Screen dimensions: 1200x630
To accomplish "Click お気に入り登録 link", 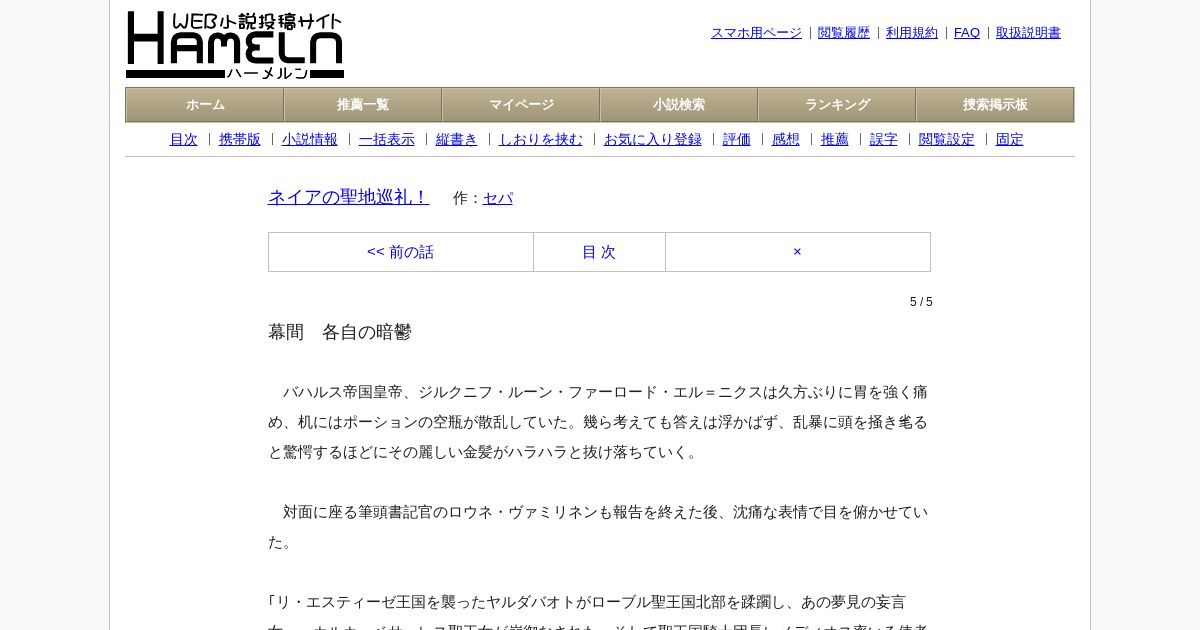I will coord(653,140).
